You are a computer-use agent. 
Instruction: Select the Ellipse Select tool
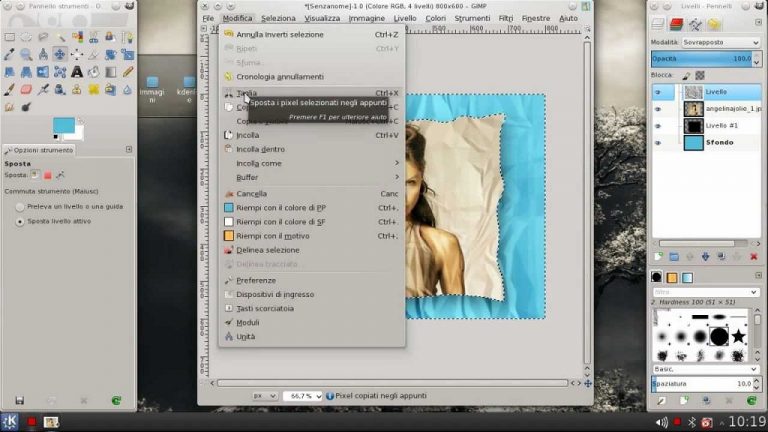tap(26, 37)
